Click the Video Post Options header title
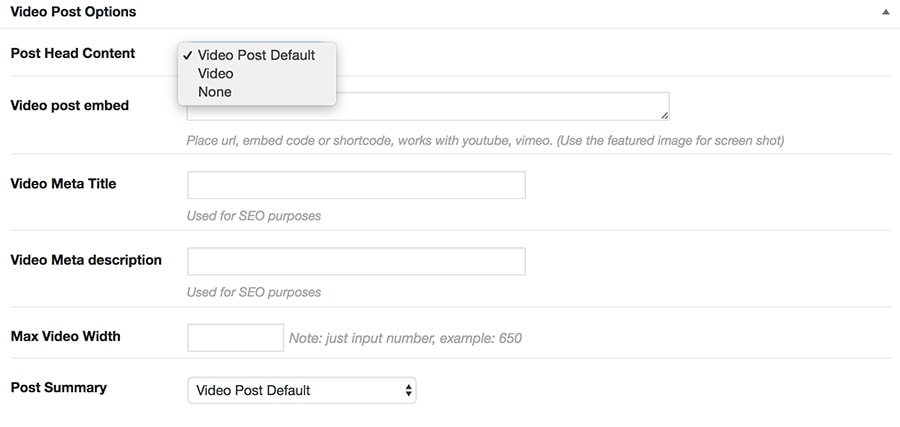The width and height of the screenshot is (900, 427). click(73, 12)
